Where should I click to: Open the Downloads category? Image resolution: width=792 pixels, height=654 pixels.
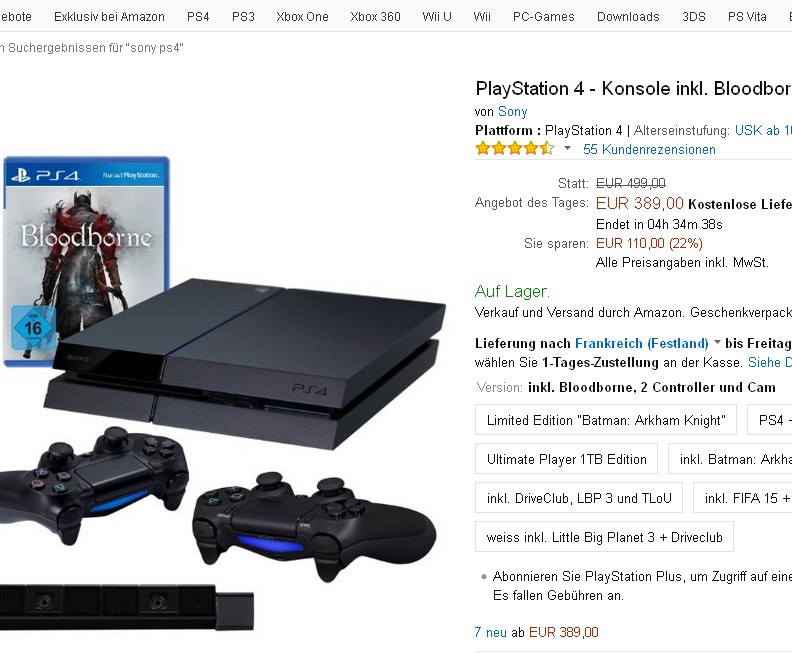coord(628,17)
